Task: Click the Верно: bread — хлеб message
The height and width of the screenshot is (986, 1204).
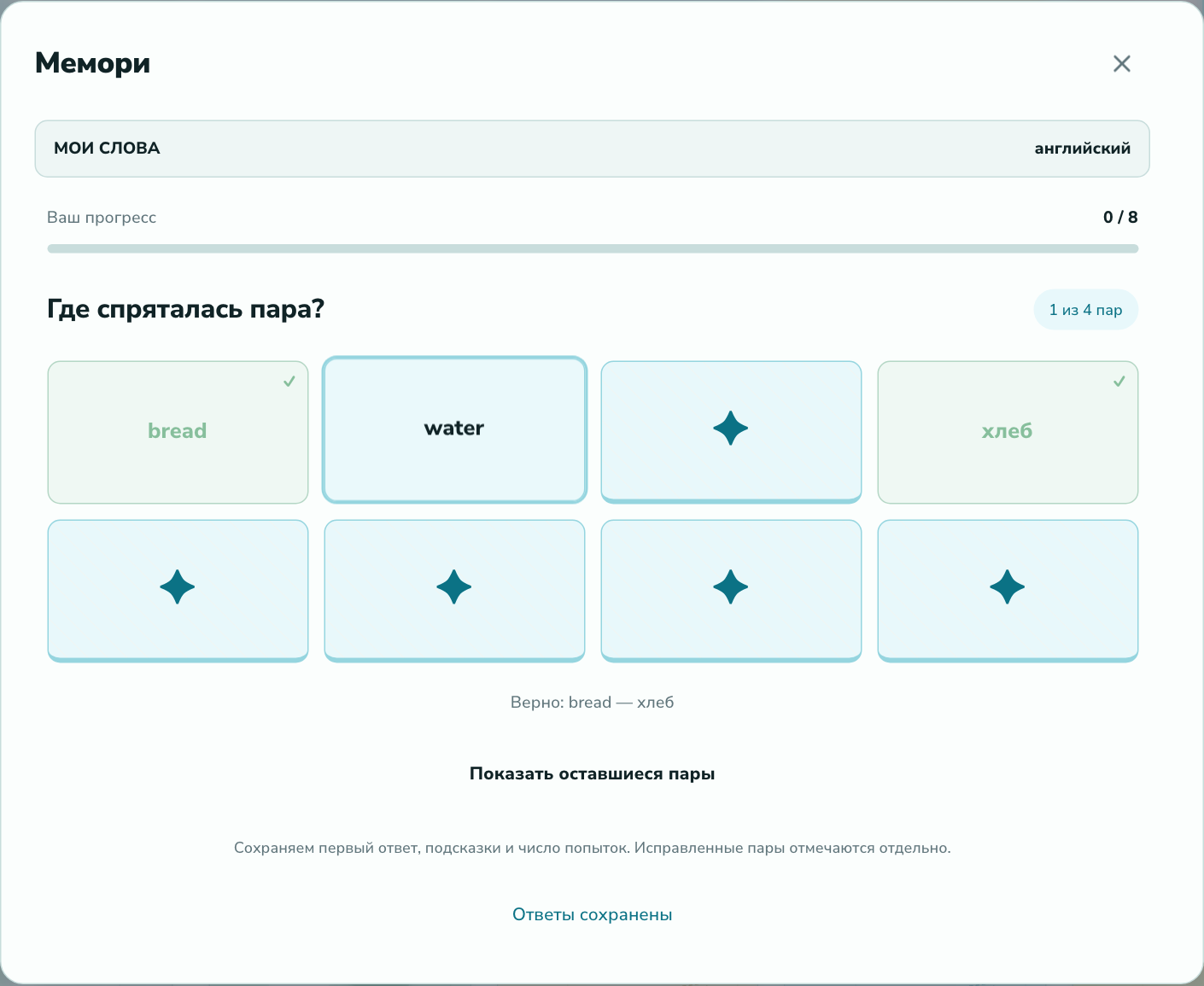Action: tap(593, 703)
